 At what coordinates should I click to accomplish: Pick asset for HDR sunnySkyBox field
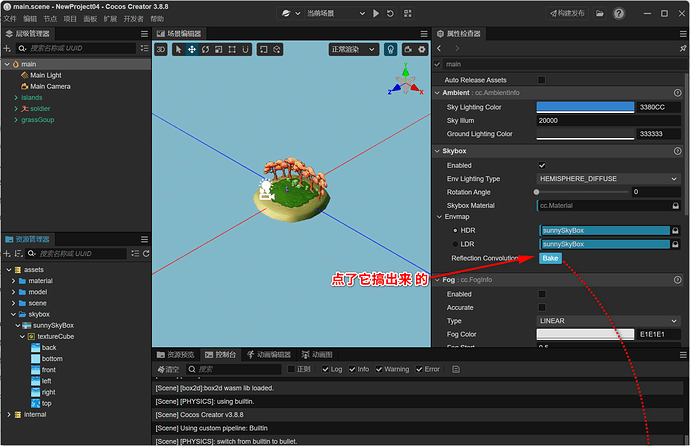tap(675, 230)
